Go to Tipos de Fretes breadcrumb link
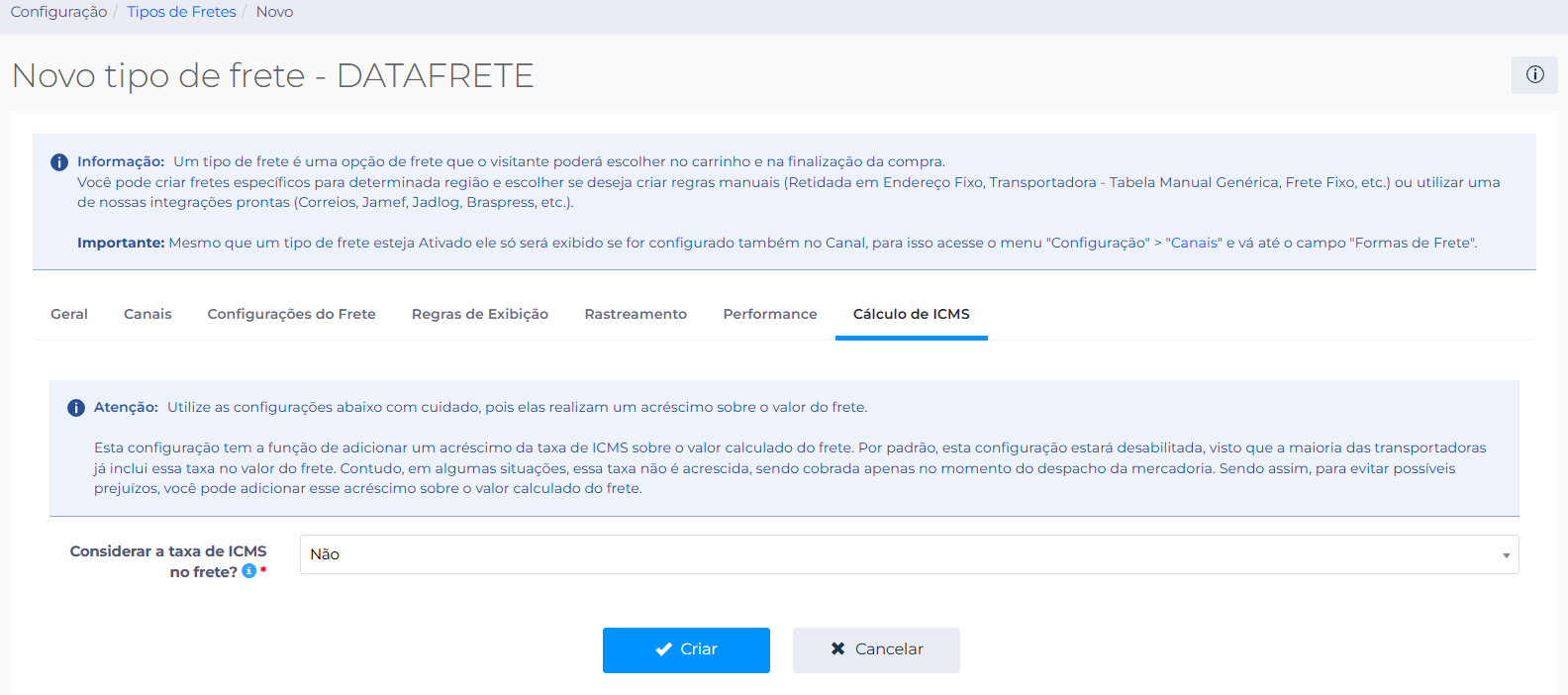The image size is (1568, 695). (181, 12)
